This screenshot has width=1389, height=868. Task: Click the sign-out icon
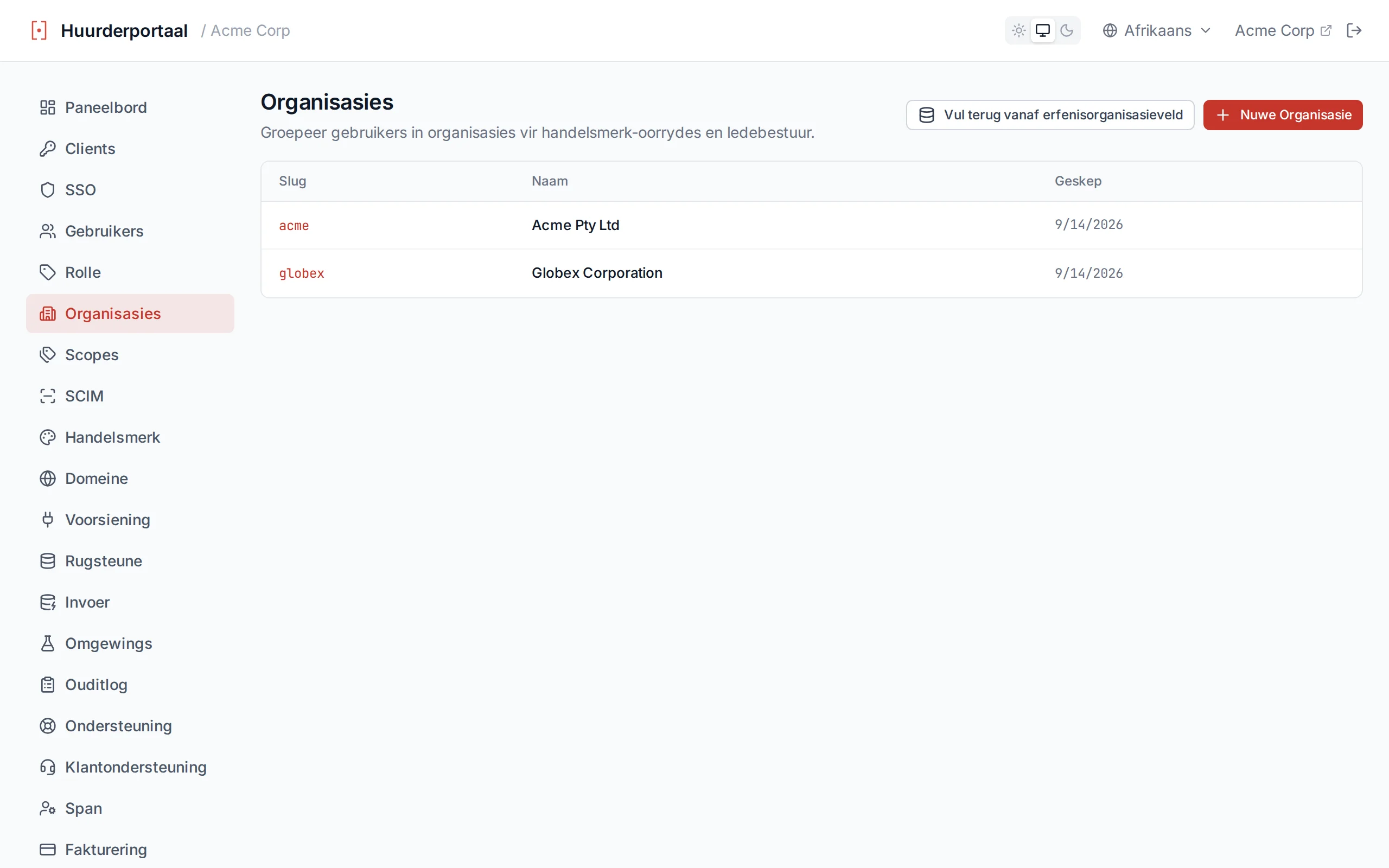[x=1354, y=30]
